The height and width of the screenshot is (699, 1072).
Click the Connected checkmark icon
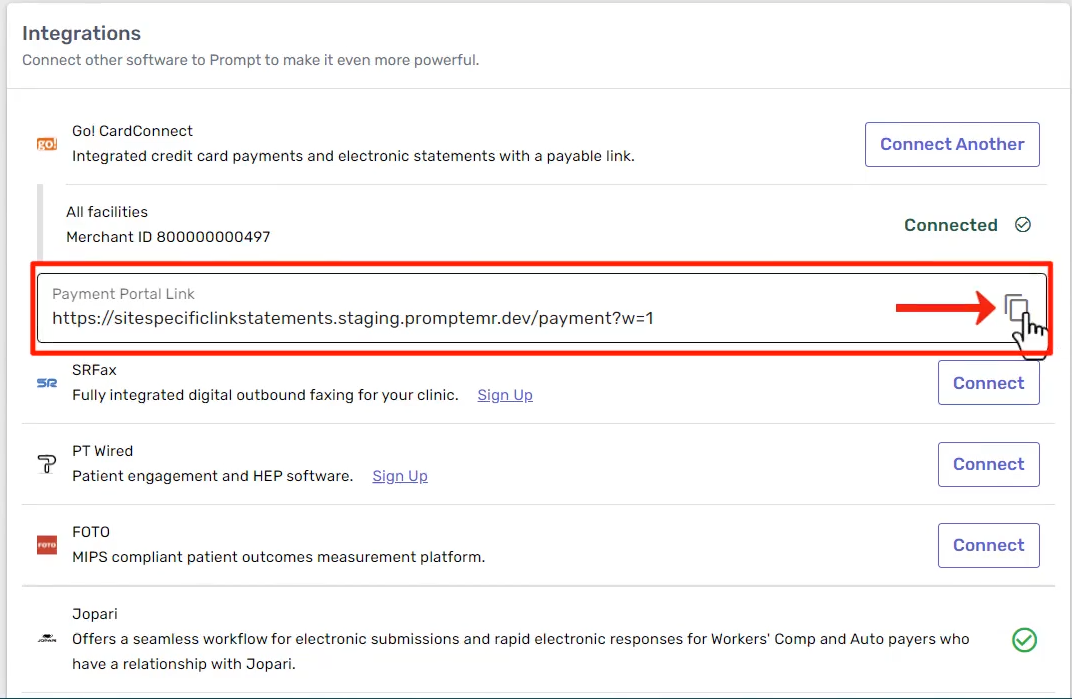click(1023, 224)
